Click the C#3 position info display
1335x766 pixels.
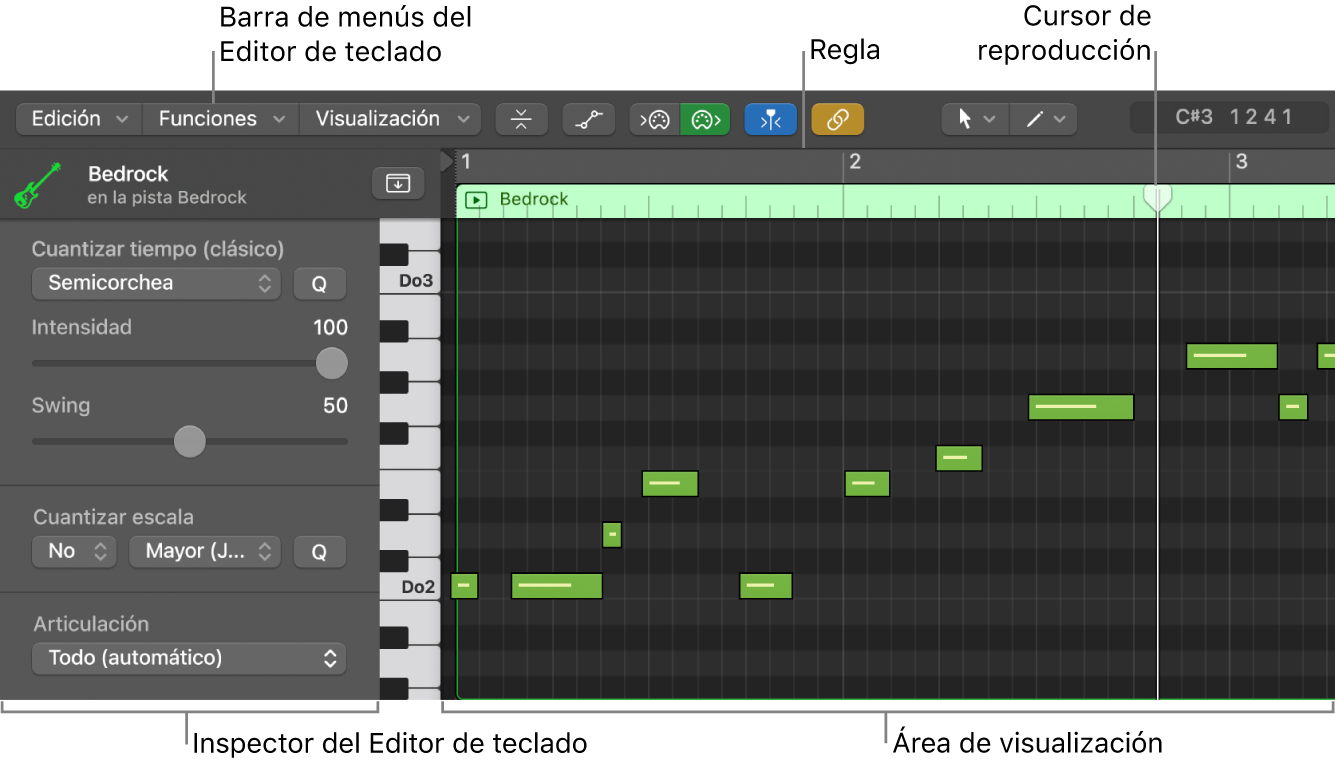point(1232,118)
